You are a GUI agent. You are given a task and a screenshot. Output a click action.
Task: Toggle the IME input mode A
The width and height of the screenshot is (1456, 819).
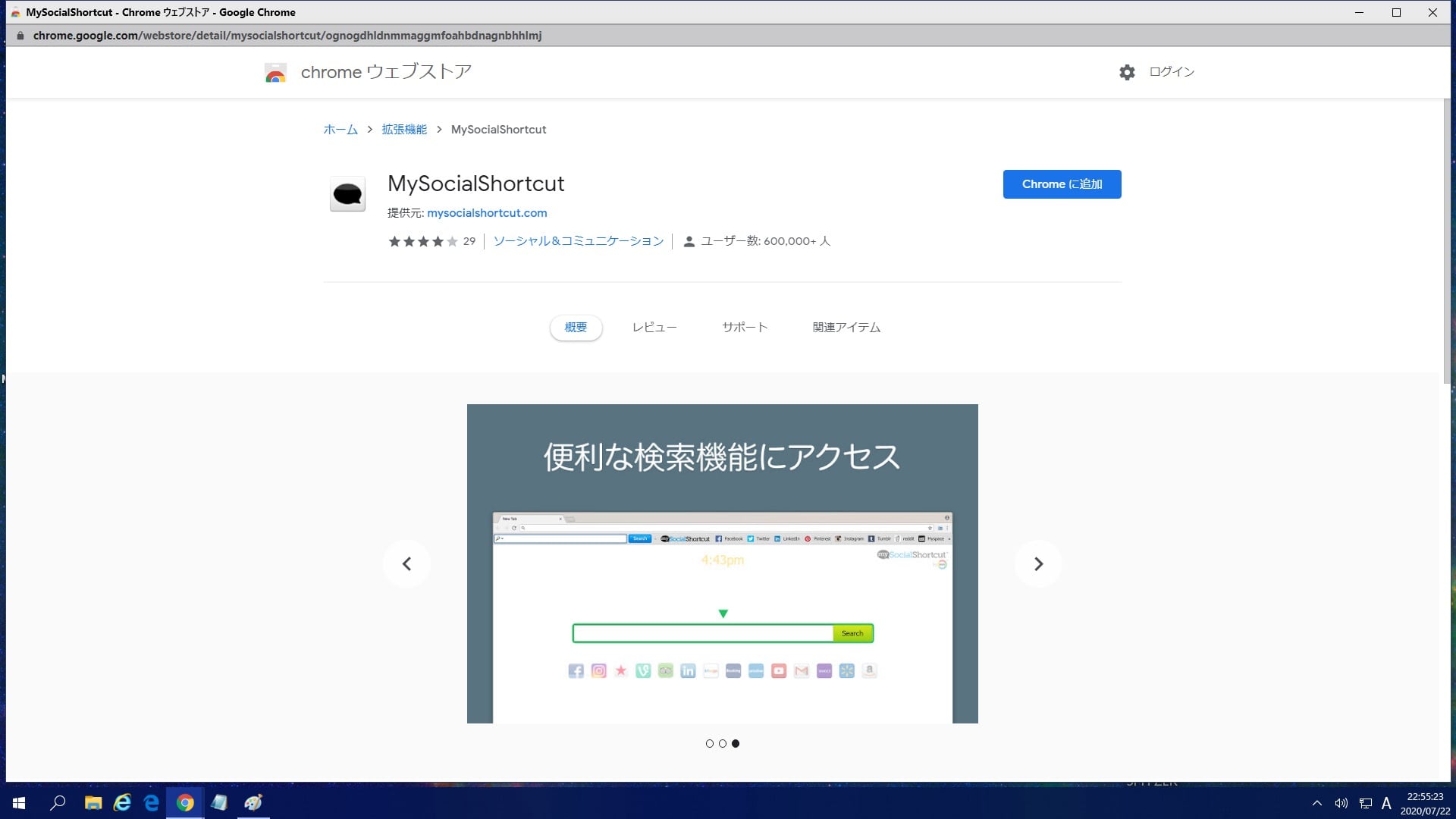coord(1386,803)
